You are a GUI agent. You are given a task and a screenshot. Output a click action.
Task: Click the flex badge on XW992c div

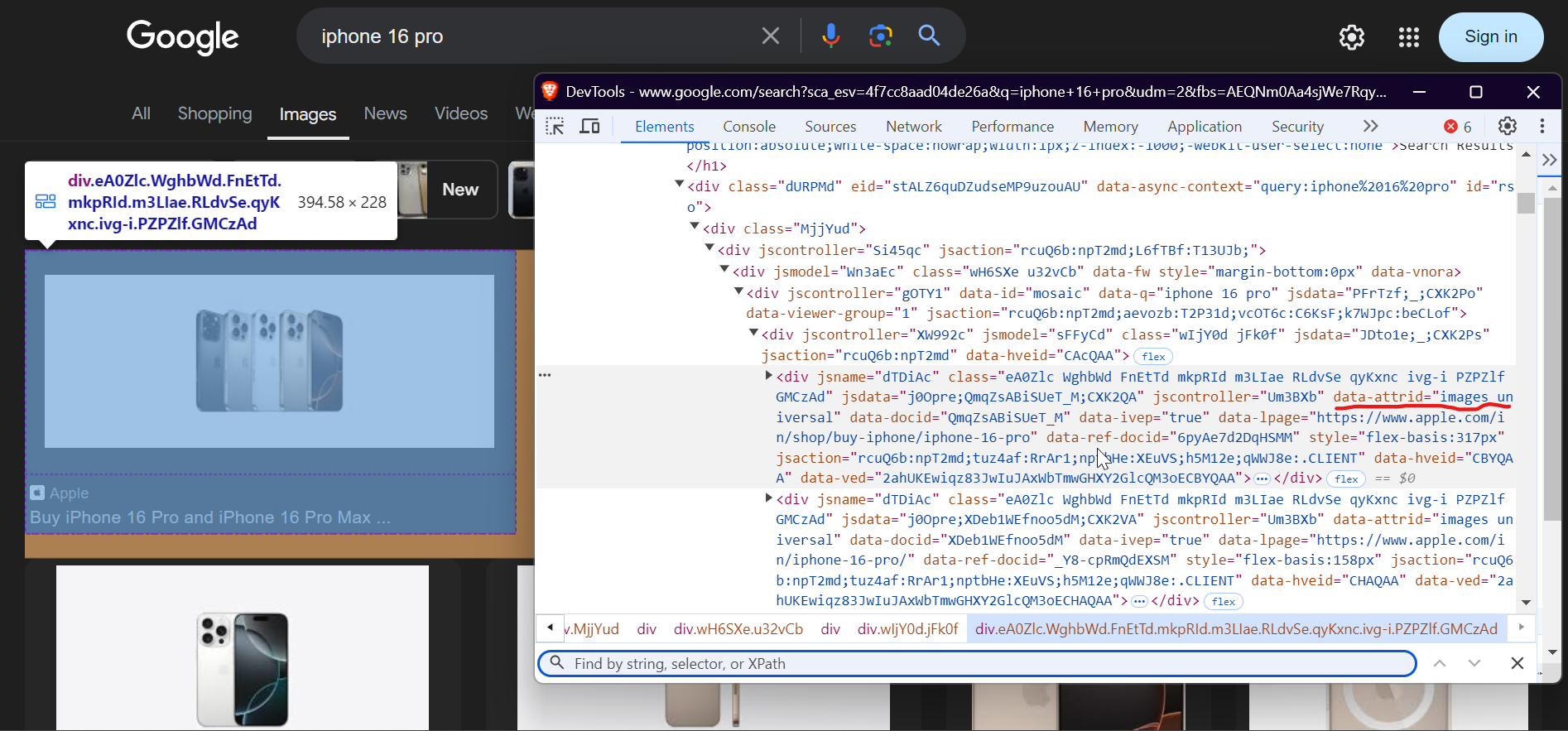(1153, 356)
